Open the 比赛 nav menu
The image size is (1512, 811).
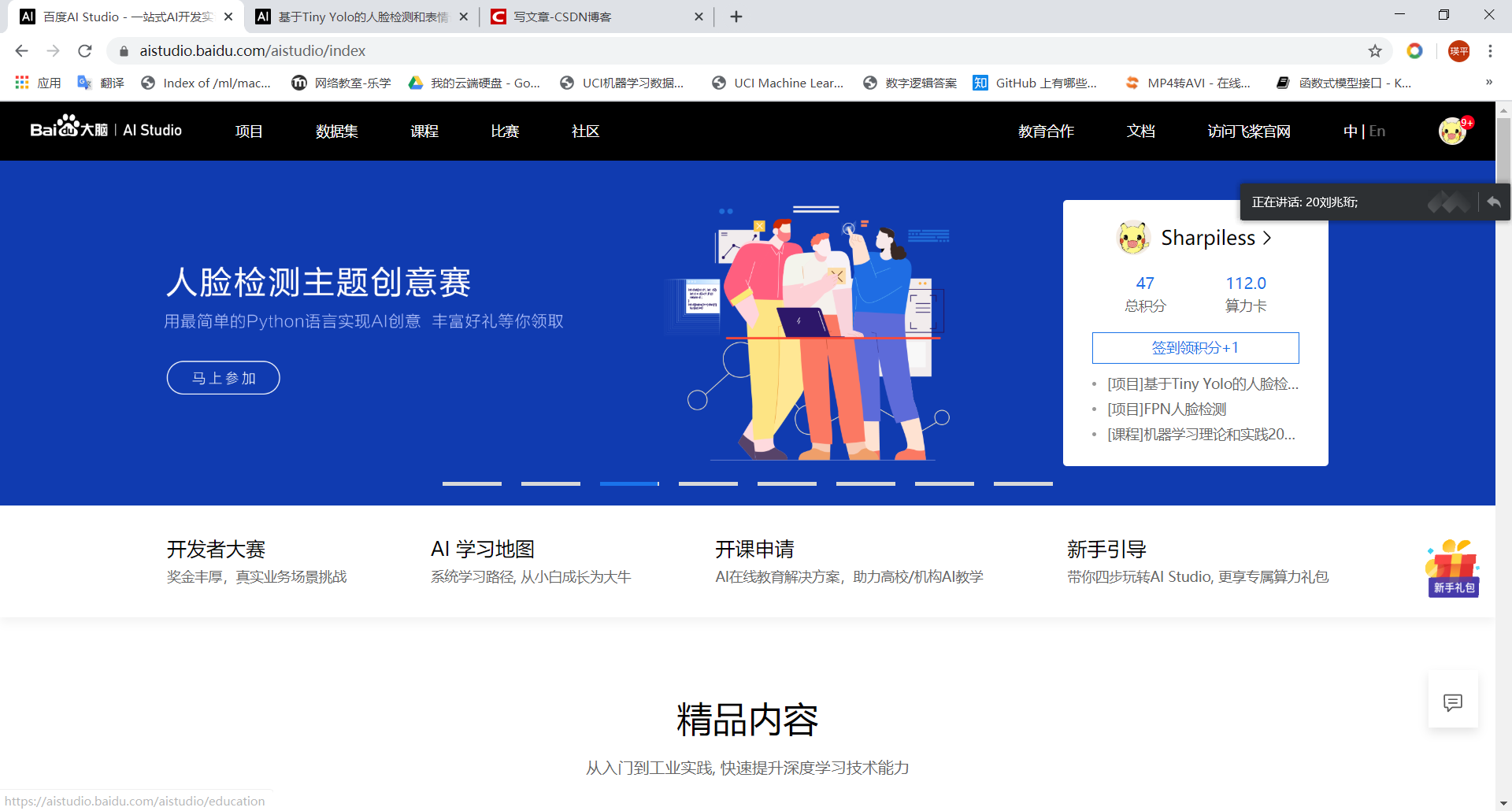(x=505, y=131)
